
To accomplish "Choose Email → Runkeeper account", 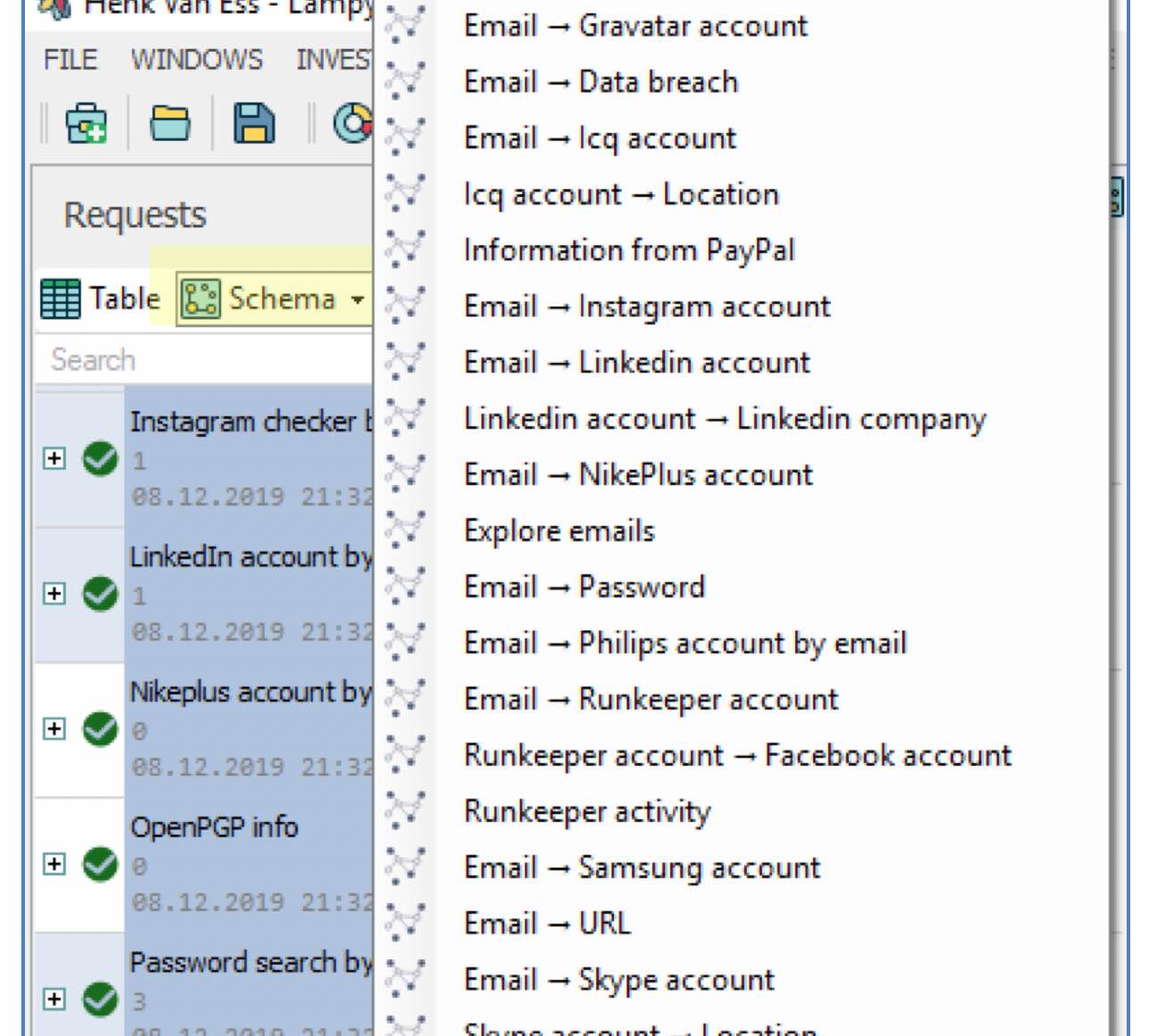I will pyautogui.click(x=652, y=700).
